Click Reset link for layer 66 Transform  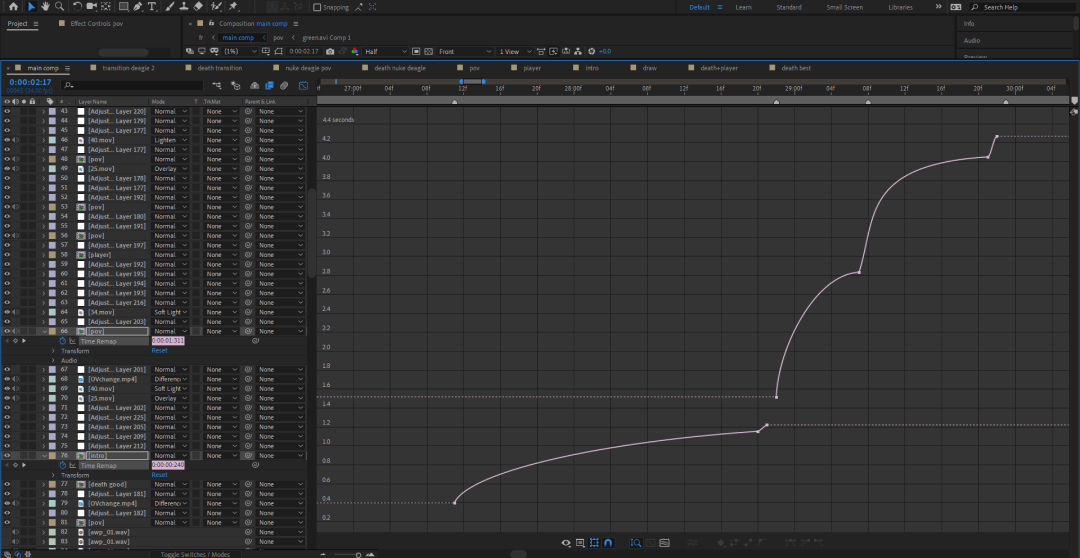pos(159,351)
